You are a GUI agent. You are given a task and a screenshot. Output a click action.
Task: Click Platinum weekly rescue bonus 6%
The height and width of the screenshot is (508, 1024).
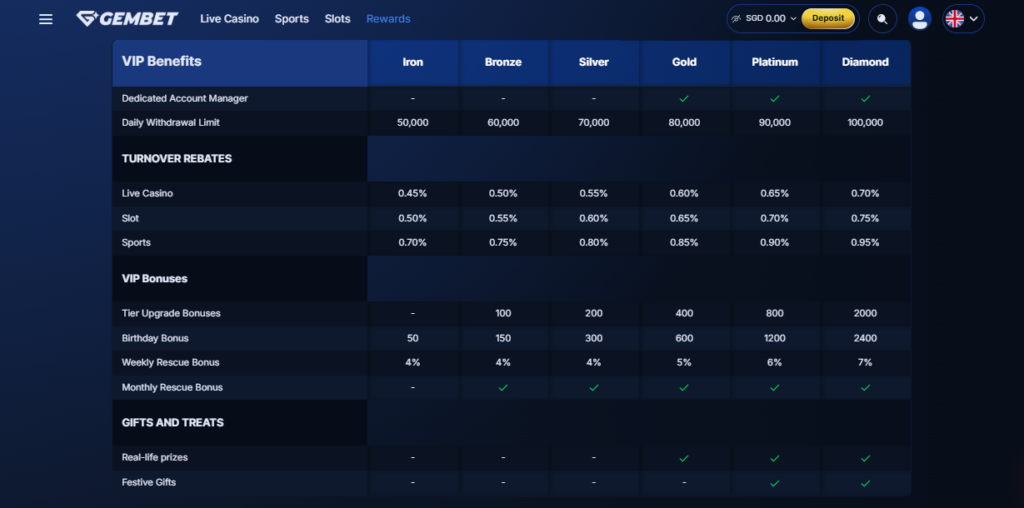tap(775, 362)
